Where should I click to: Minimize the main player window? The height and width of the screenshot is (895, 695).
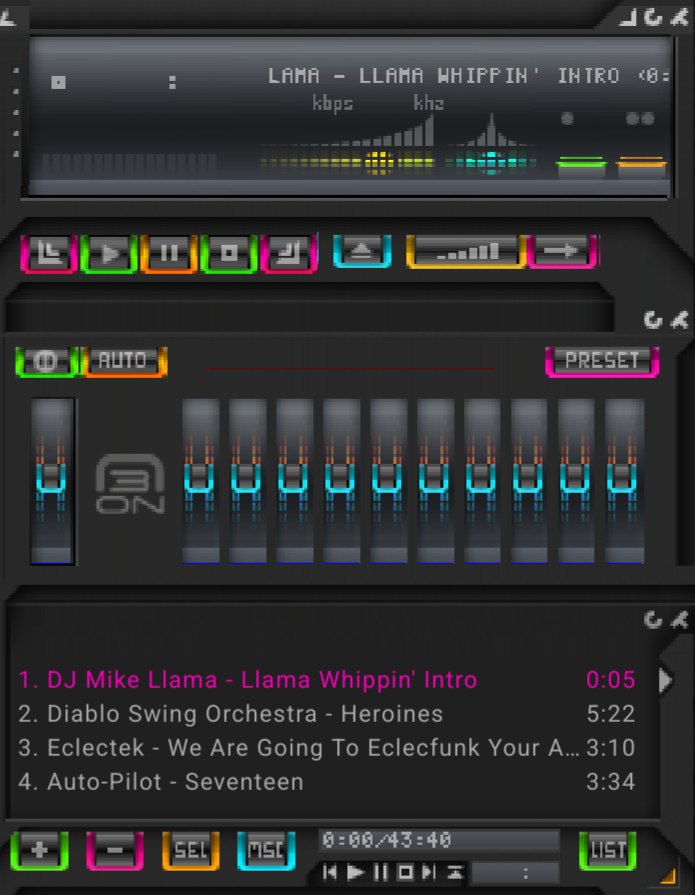[x=628, y=18]
